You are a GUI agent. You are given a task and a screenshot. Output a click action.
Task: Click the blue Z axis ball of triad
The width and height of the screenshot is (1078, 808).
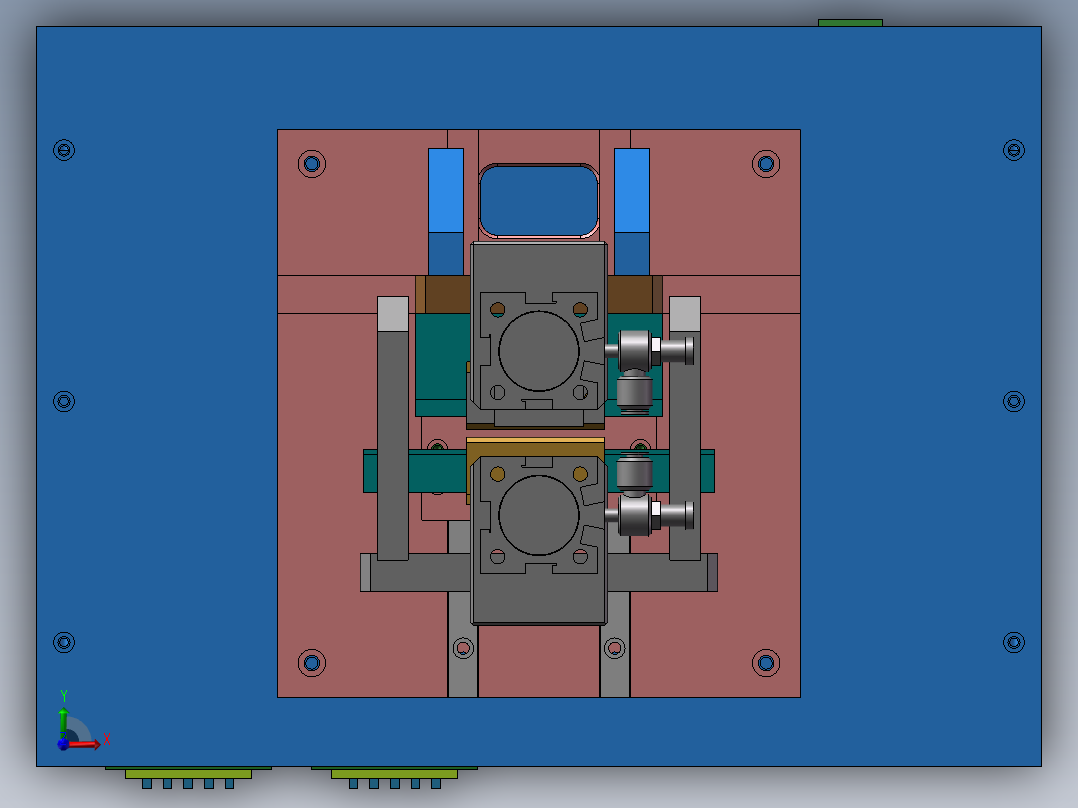pyautogui.click(x=63, y=744)
